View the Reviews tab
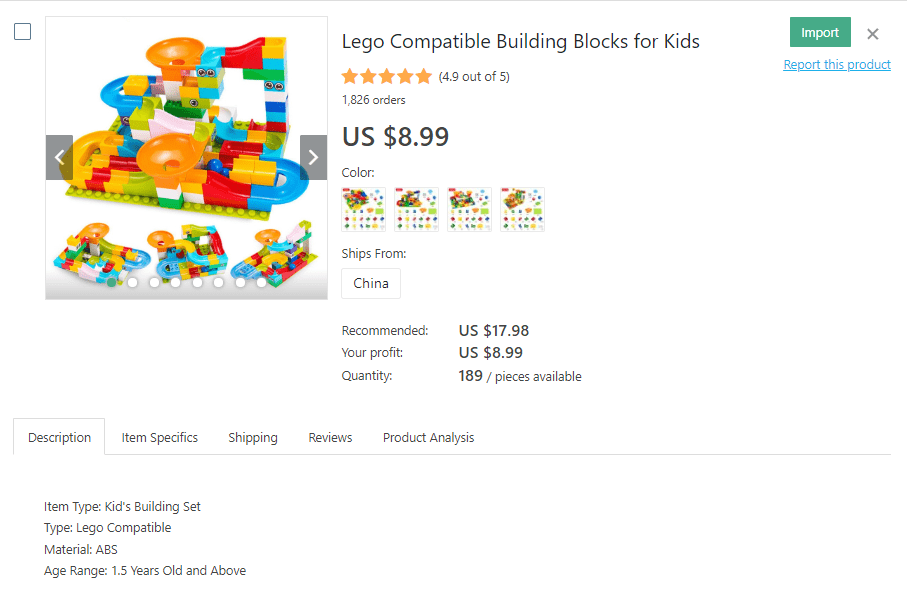This screenshot has height=589, width=907. pyautogui.click(x=330, y=438)
